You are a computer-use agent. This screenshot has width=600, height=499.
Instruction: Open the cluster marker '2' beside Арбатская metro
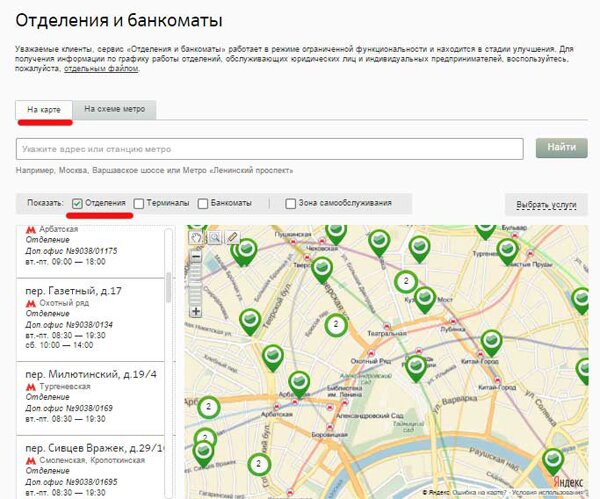coord(209,406)
